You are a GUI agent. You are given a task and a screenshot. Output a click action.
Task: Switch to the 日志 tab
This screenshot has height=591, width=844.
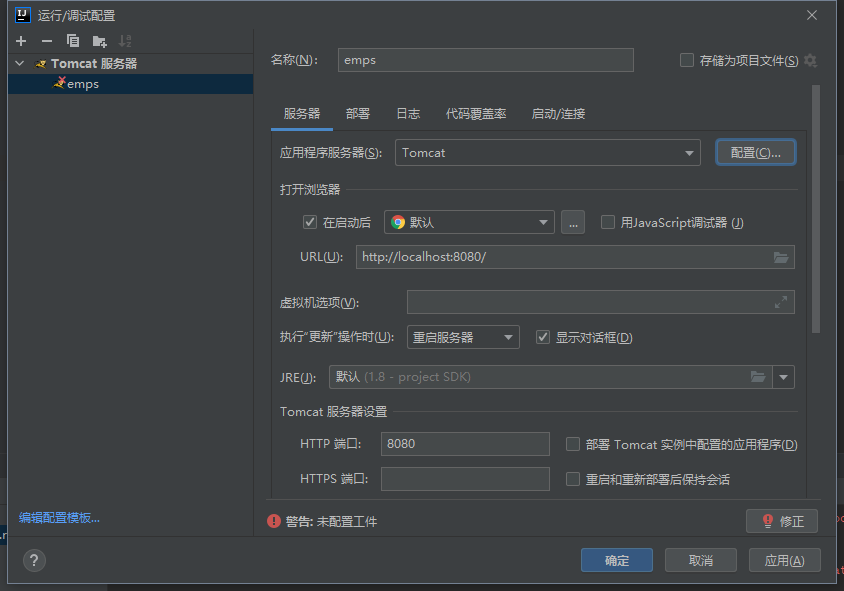(408, 114)
